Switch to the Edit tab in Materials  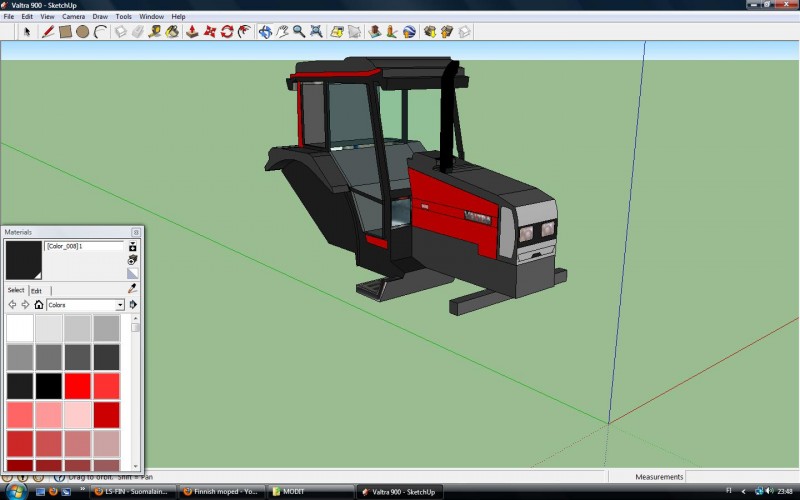pyautogui.click(x=36, y=290)
